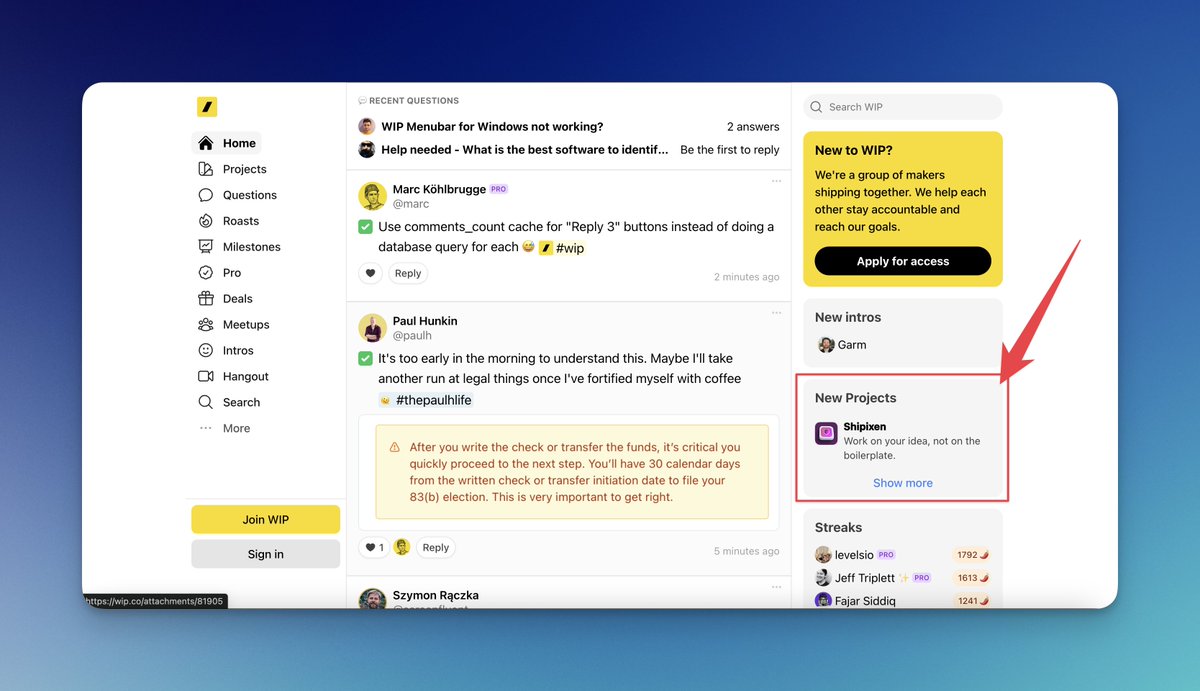
Task: Click levelsio avatar in Streaks
Action: [823, 554]
